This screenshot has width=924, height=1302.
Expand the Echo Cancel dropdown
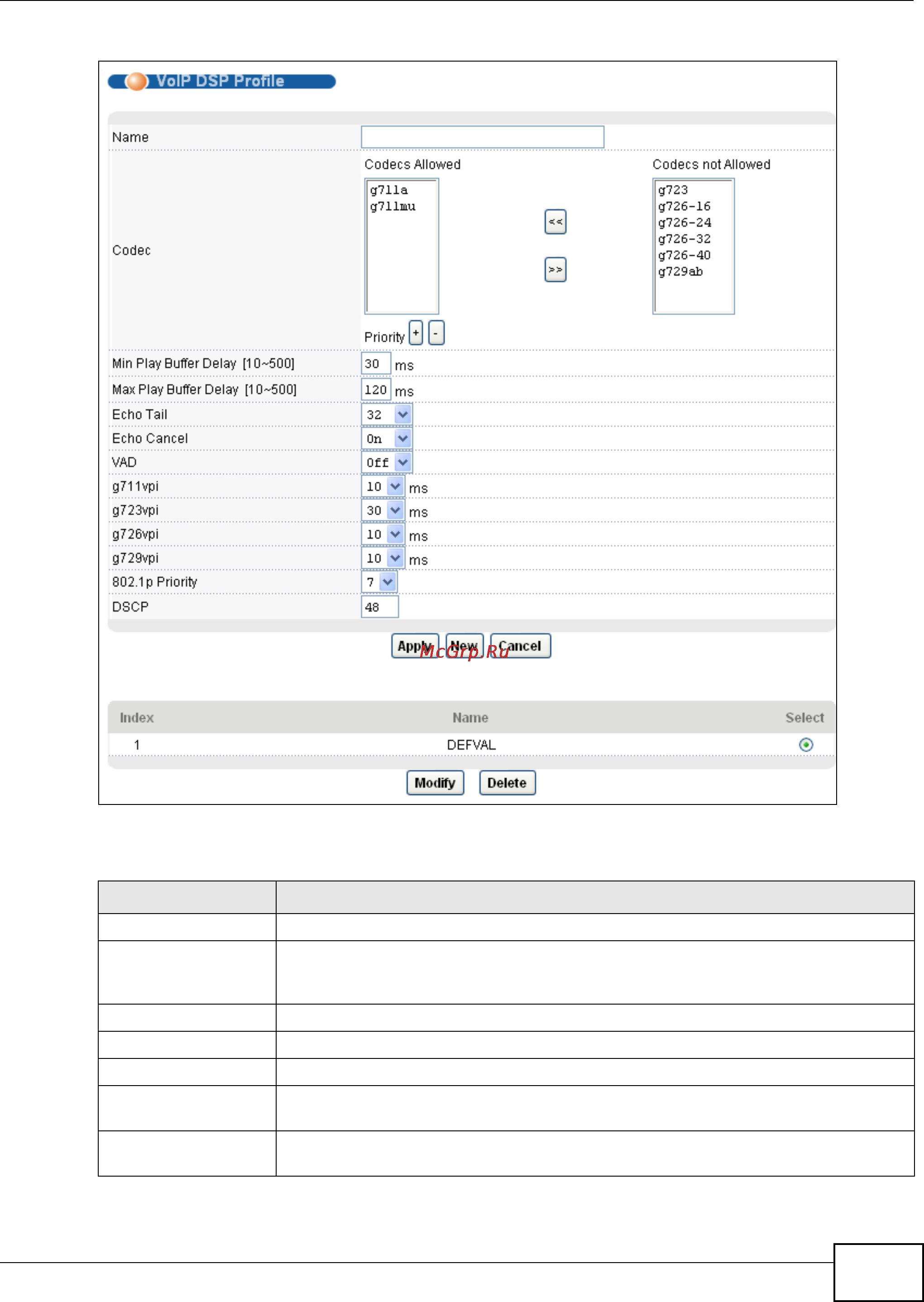coord(403,439)
